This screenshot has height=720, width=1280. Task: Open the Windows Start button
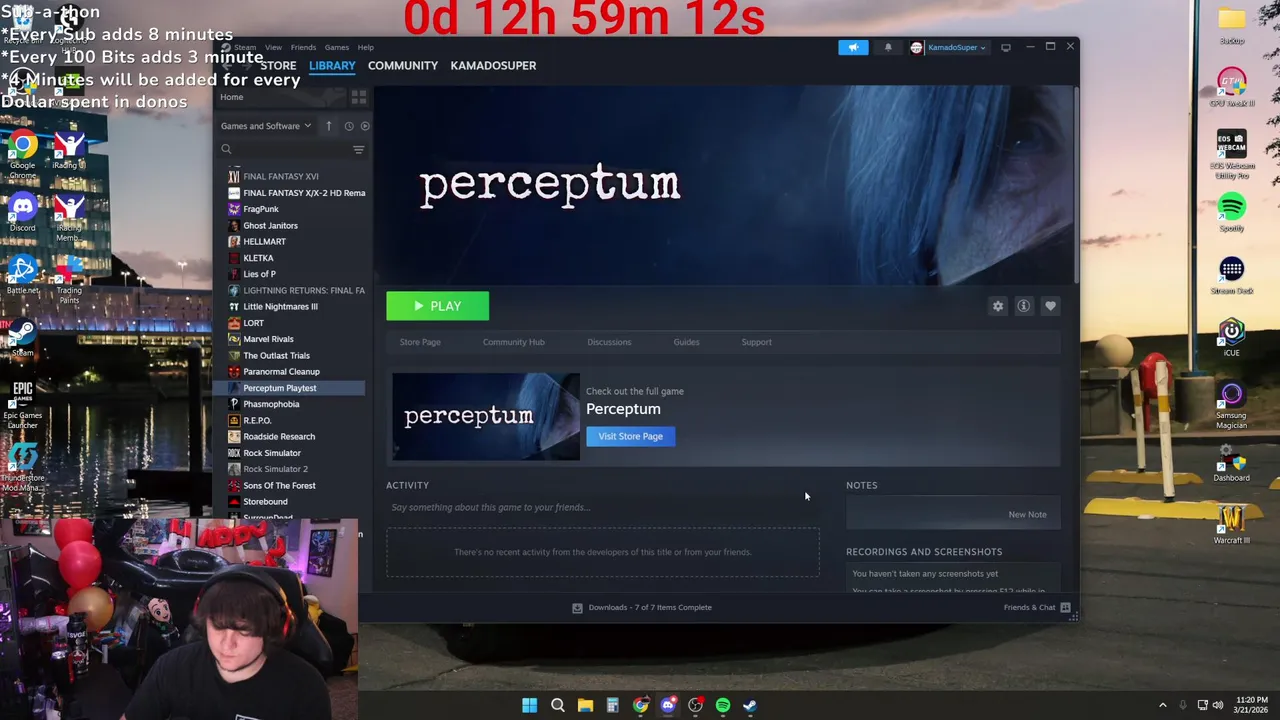pyautogui.click(x=529, y=705)
